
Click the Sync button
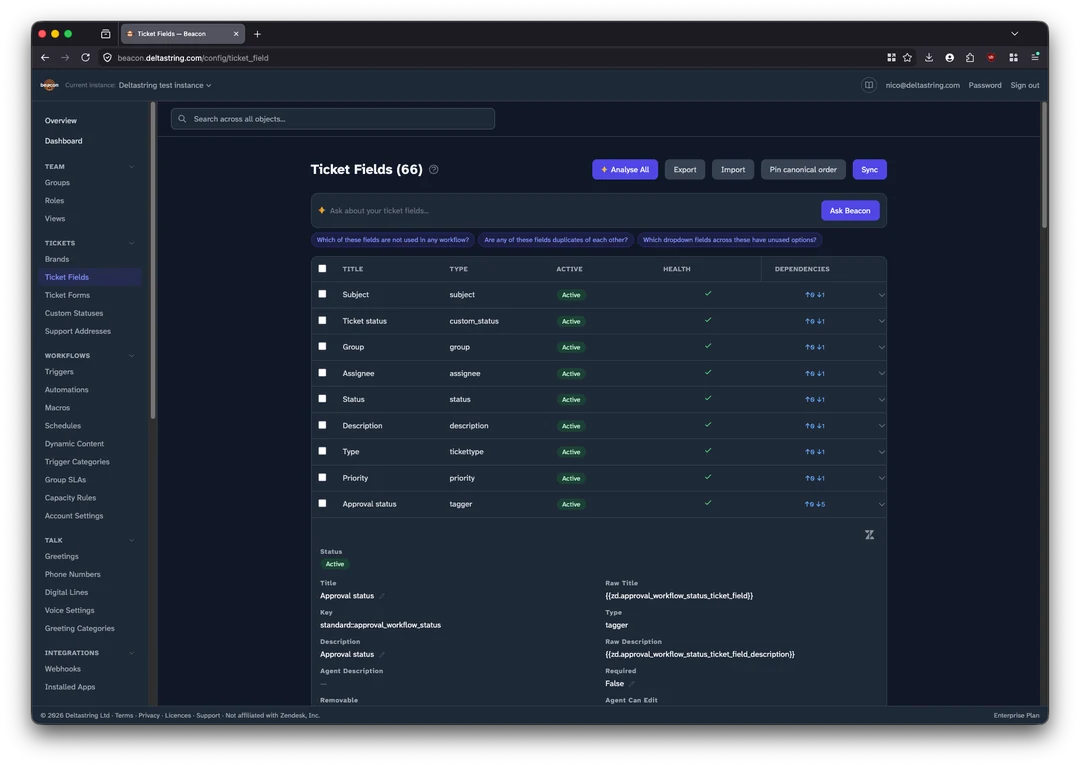(x=869, y=169)
